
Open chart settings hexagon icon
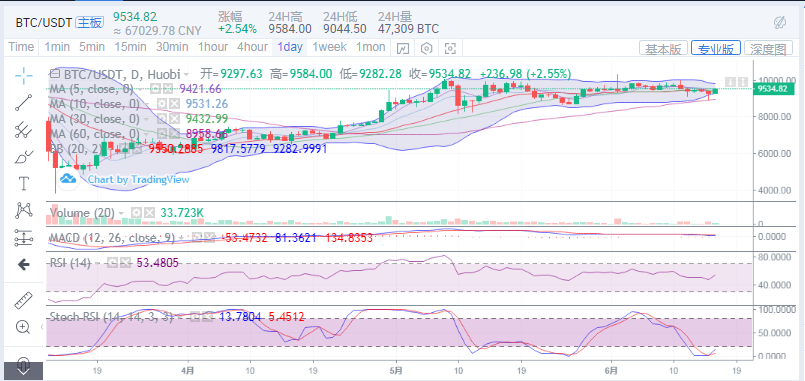coord(426,48)
